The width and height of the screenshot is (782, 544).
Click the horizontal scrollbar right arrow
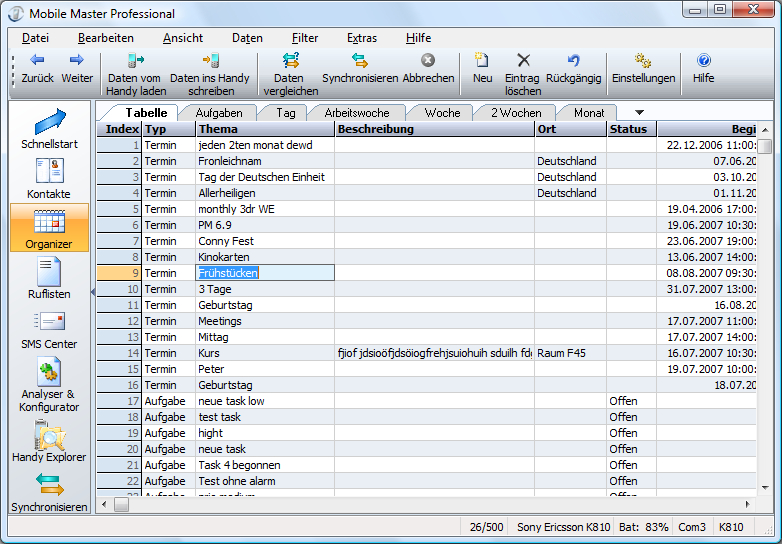tap(748, 505)
